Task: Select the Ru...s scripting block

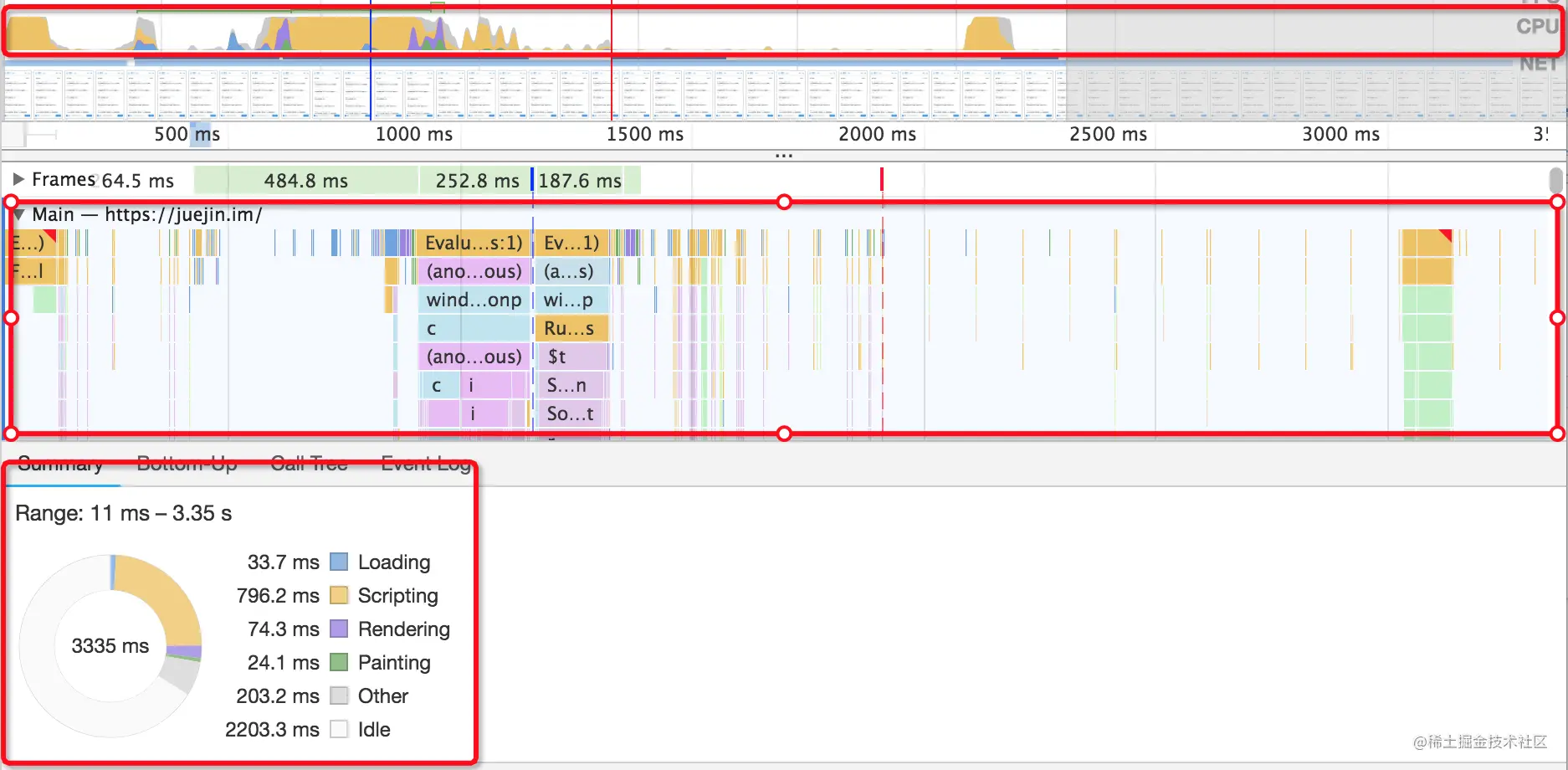Action: [x=571, y=328]
